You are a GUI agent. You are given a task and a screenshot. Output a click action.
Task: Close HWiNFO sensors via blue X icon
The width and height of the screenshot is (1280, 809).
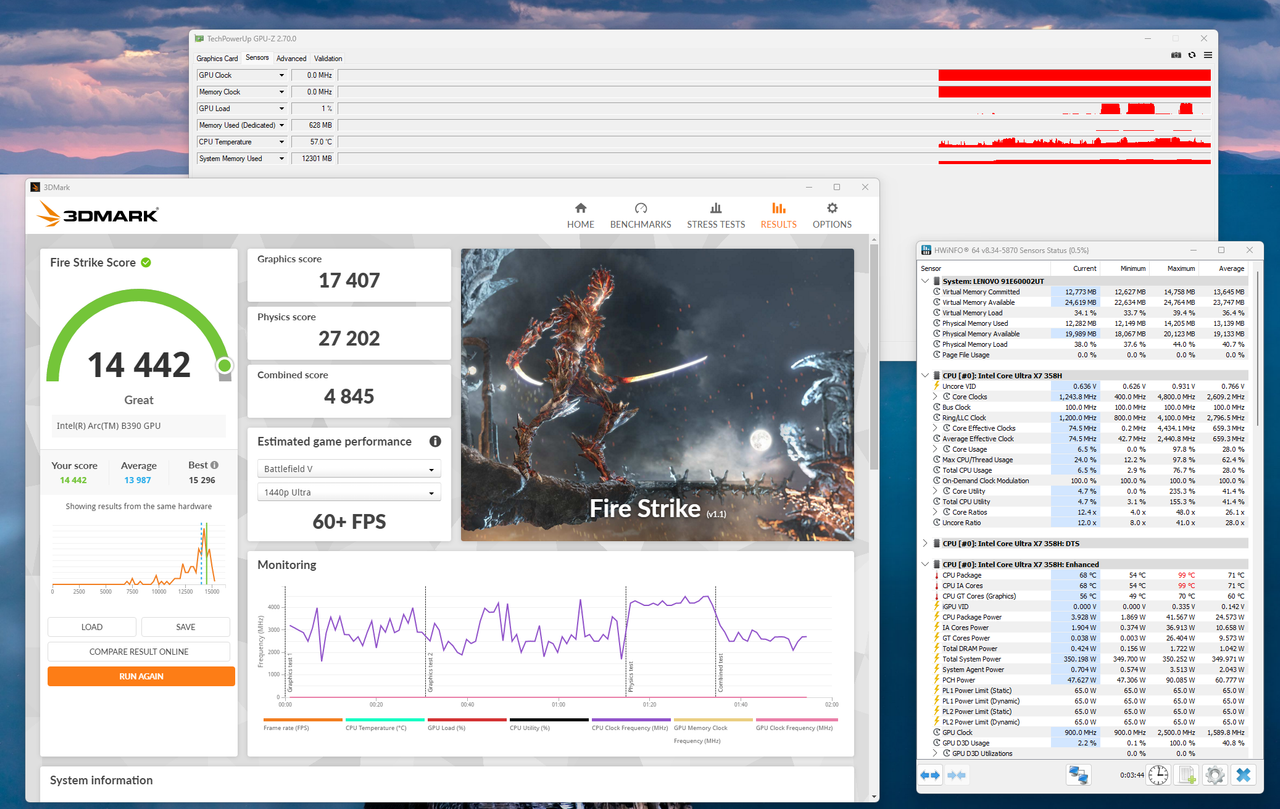tap(1243, 775)
